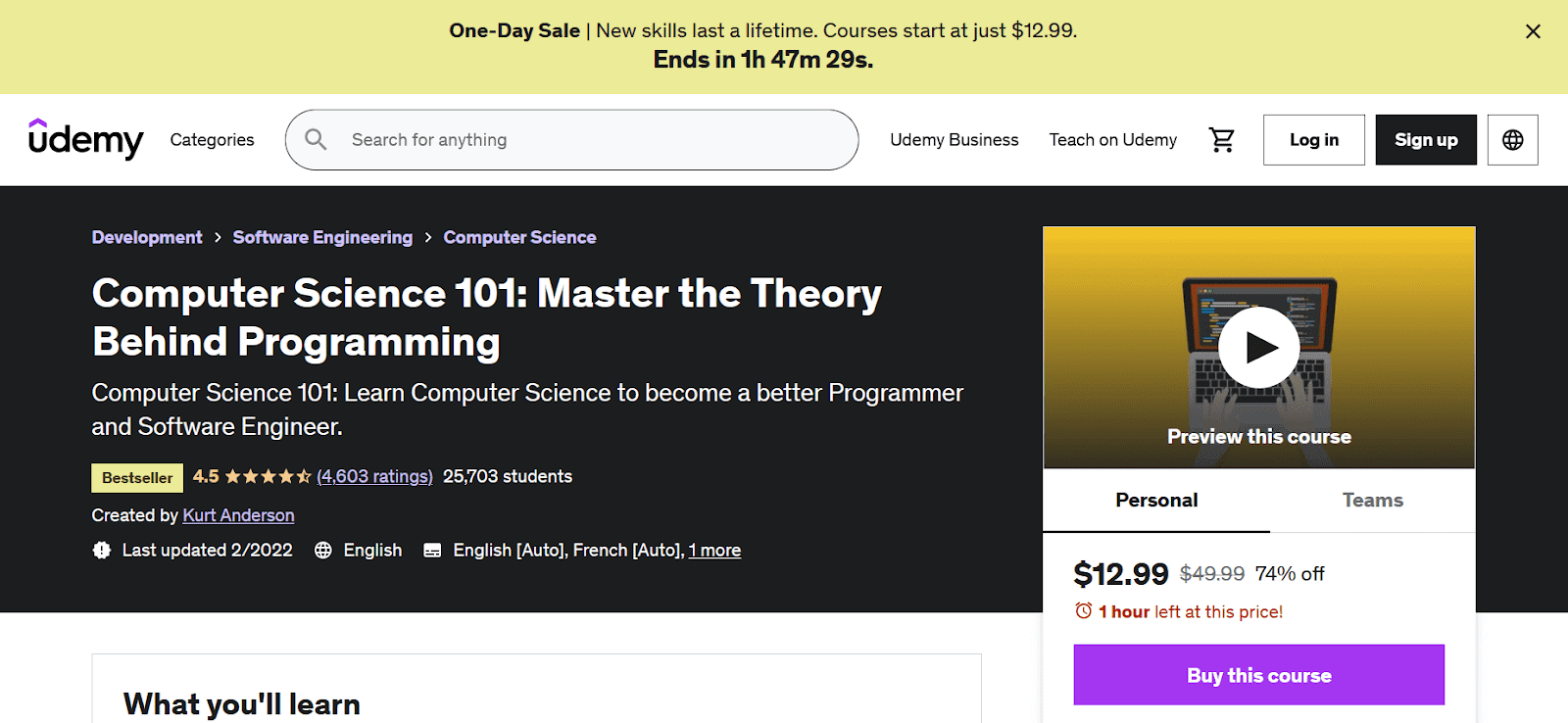This screenshot has width=1568, height=723.
Task: Click the clock icon beside the price countdown
Action: point(1082,610)
